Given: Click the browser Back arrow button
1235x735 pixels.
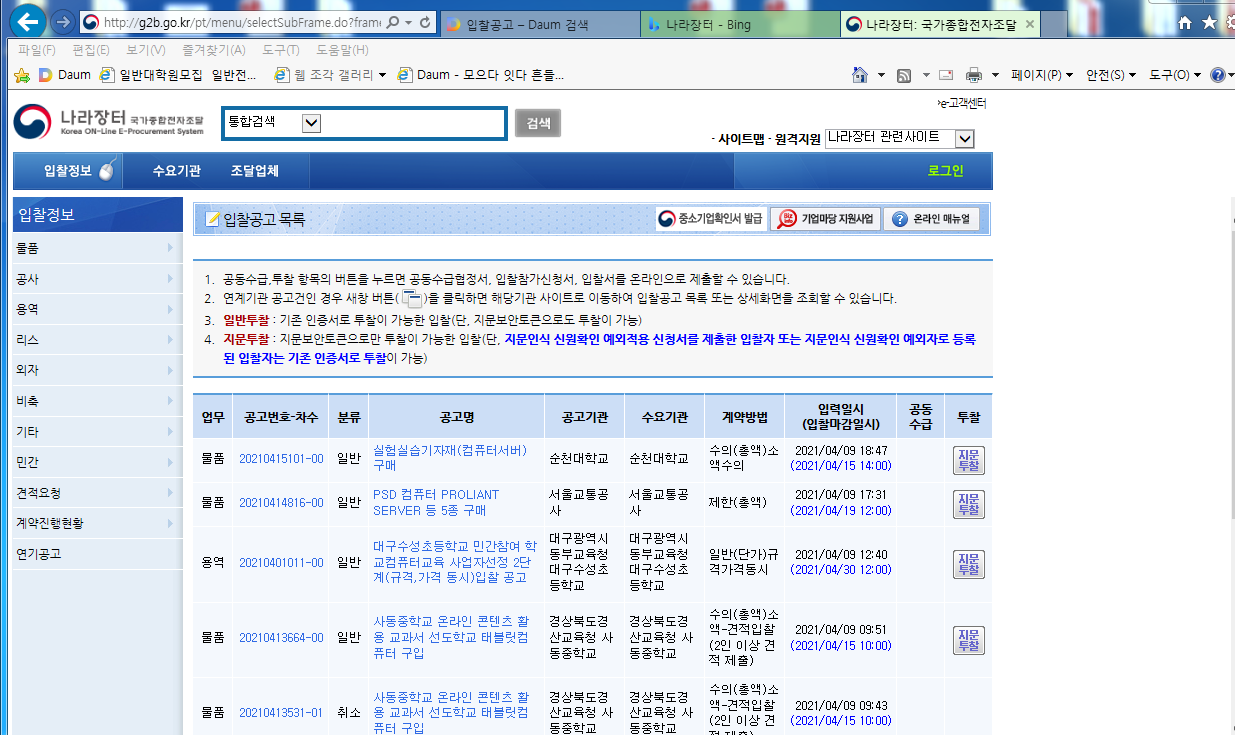Looking at the screenshot, I should 30,20.
